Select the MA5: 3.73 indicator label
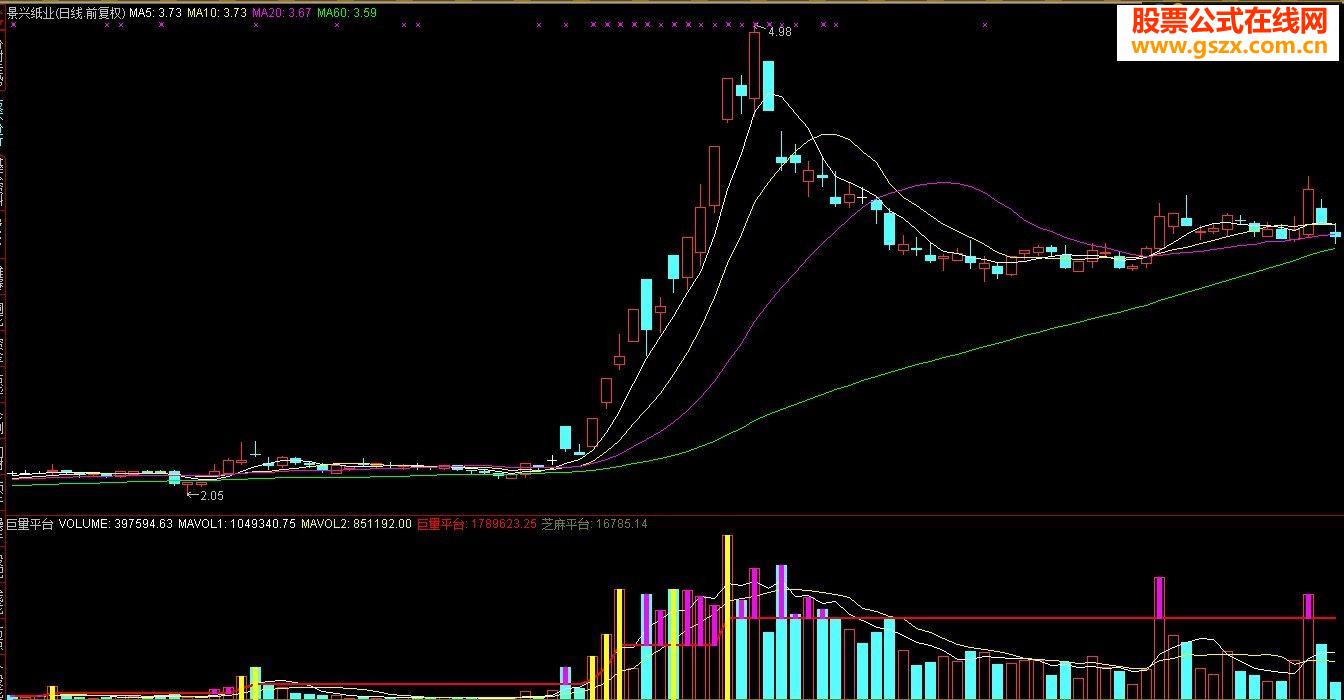 tap(156, 13)
